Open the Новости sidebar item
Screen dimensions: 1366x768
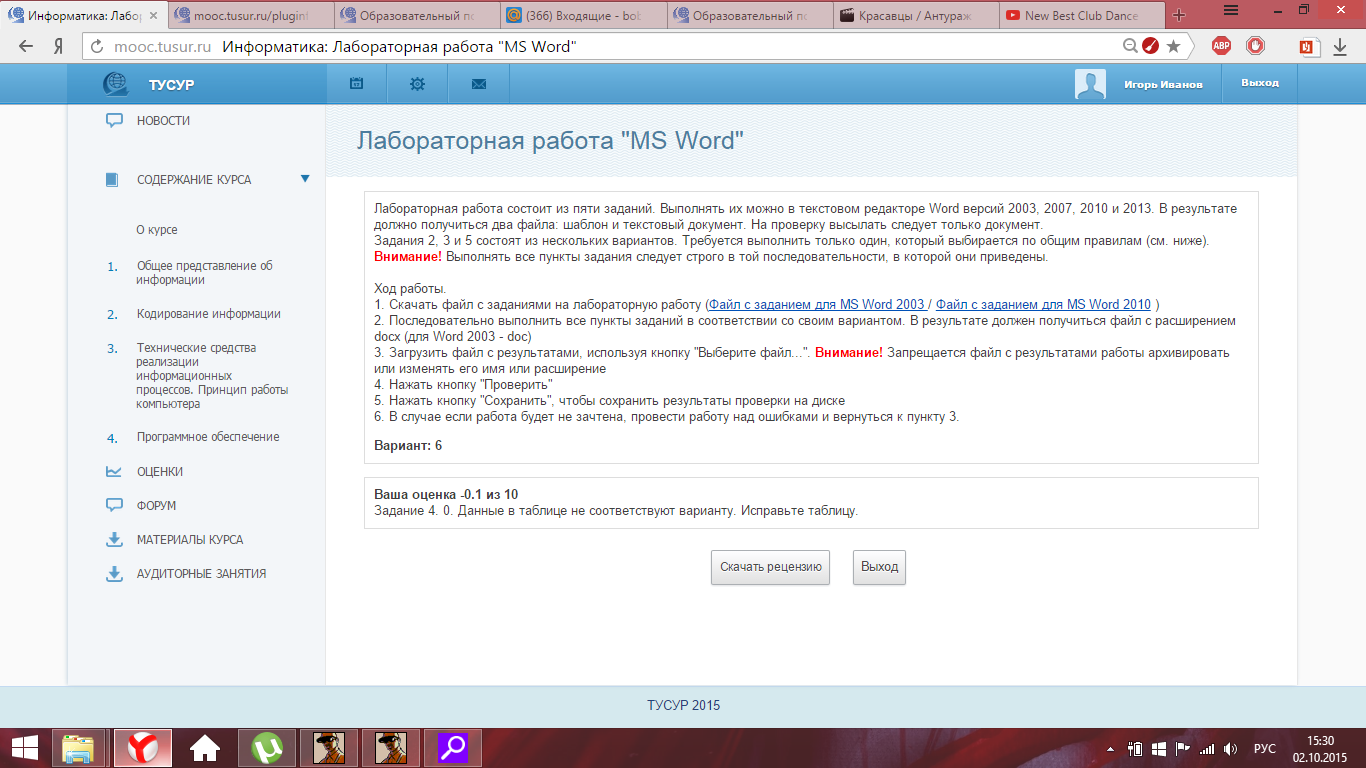coord(163,121)
